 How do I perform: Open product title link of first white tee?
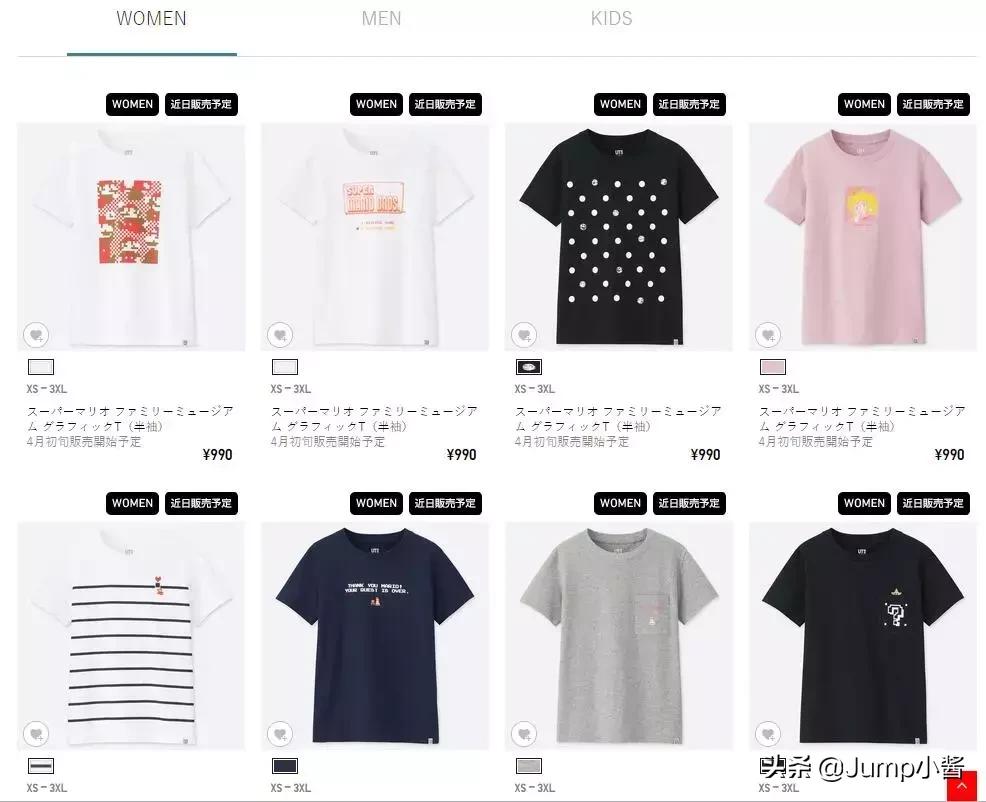click(x=130, y=418)
